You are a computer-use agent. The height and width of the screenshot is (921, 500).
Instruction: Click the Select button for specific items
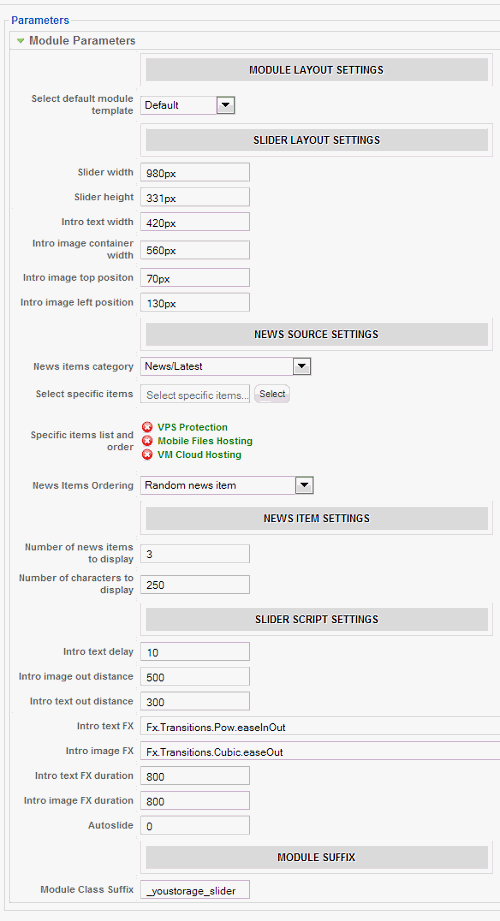pos(272,394)
